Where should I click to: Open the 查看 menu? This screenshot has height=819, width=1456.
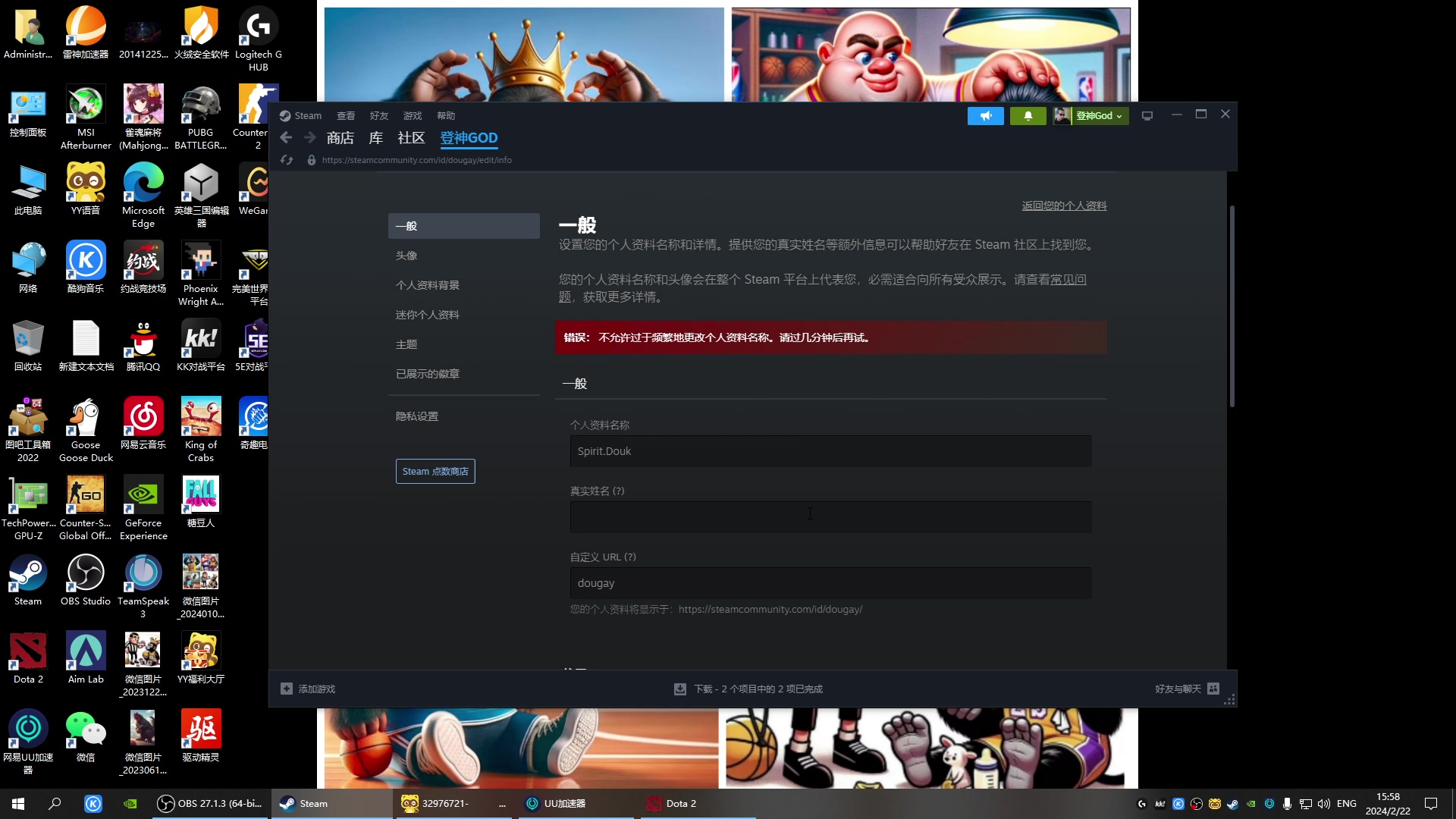click(x=346, y=116)
